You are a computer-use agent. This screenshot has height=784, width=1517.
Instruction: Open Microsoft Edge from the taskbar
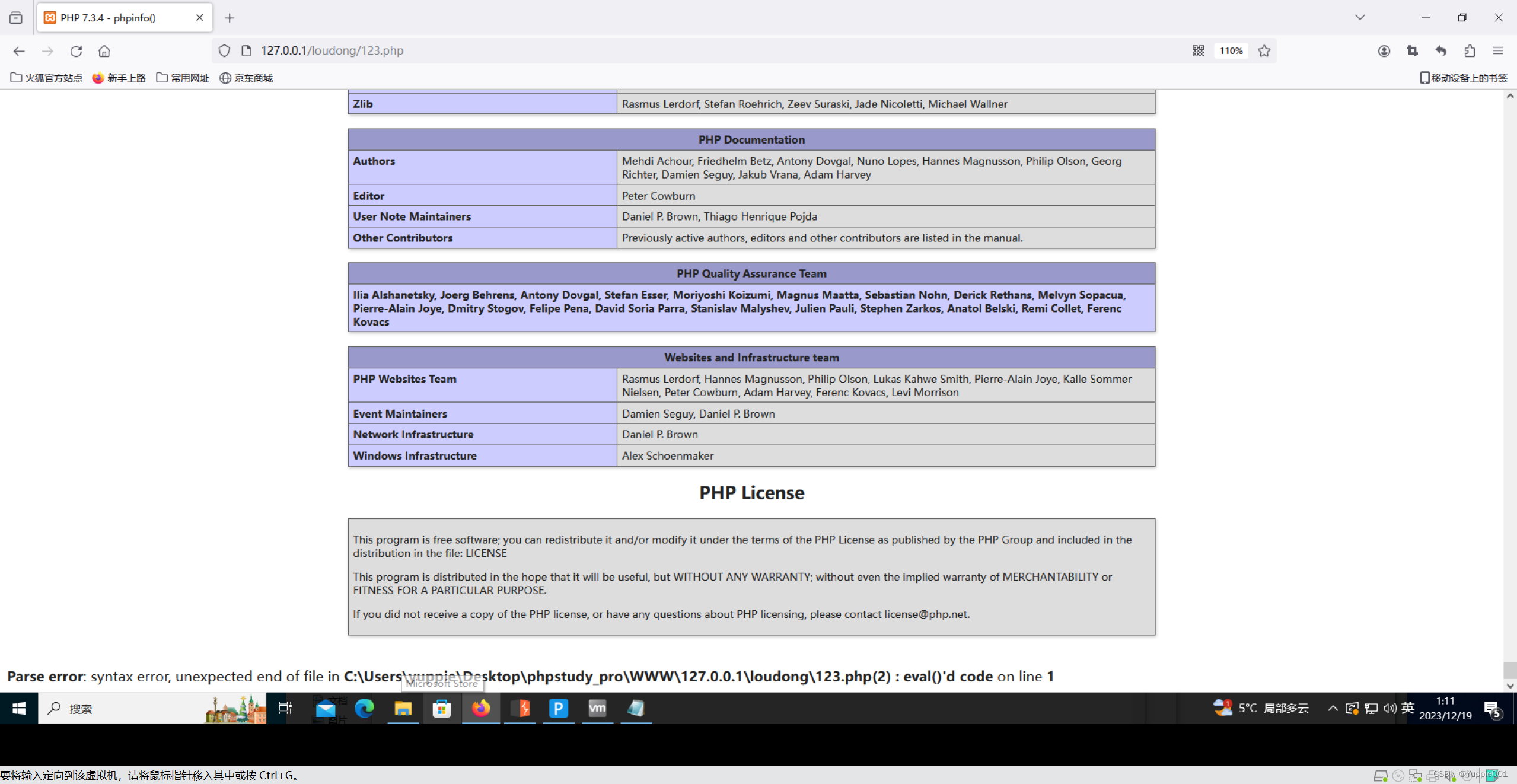(x=364, y=708)
